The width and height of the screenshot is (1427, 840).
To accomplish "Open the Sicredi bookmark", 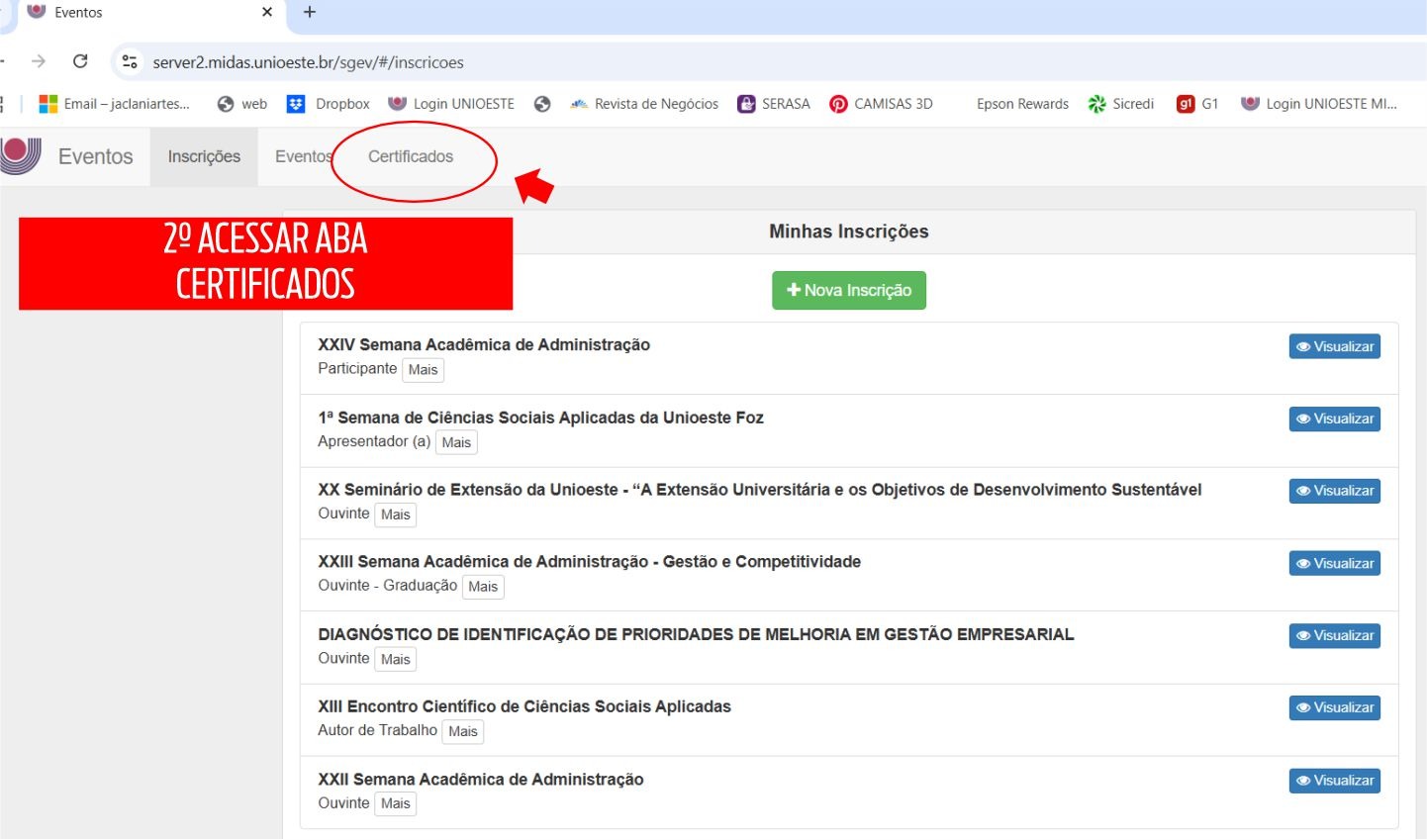I will tap(1120, 104).
